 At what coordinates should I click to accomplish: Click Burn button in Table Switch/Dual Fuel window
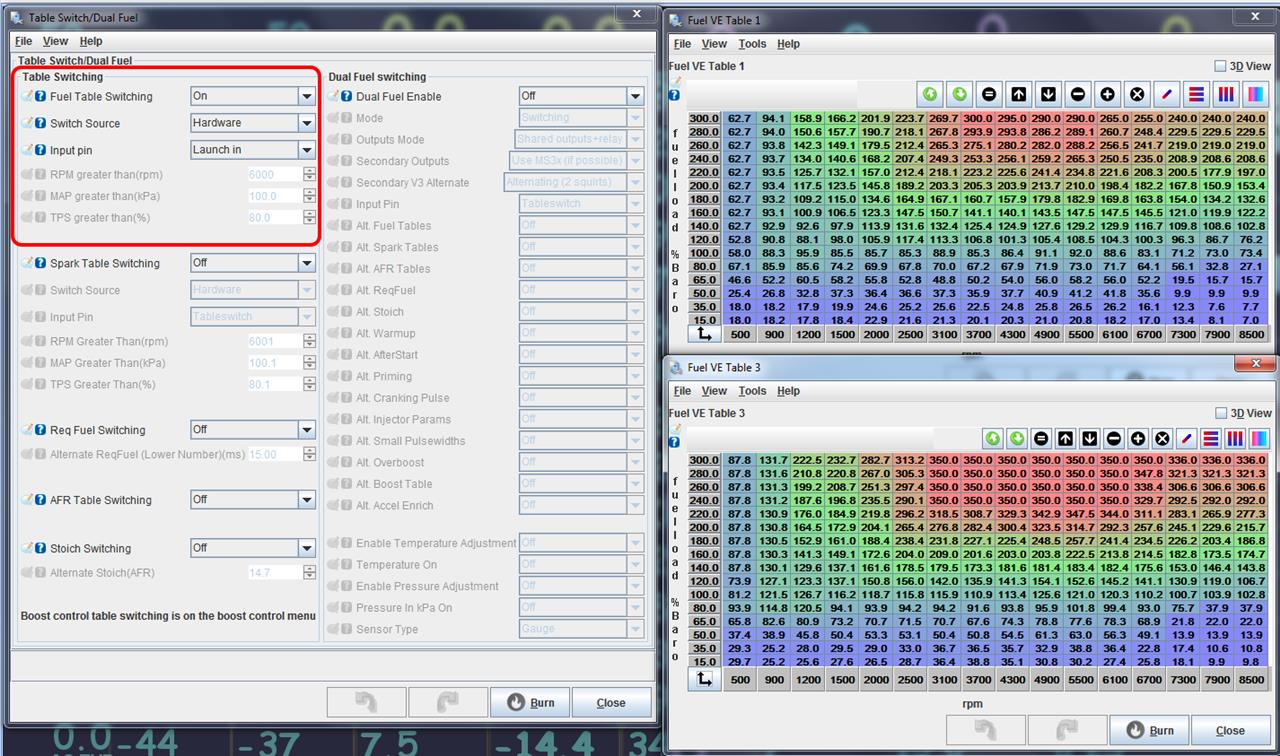[x=530, y=702]
